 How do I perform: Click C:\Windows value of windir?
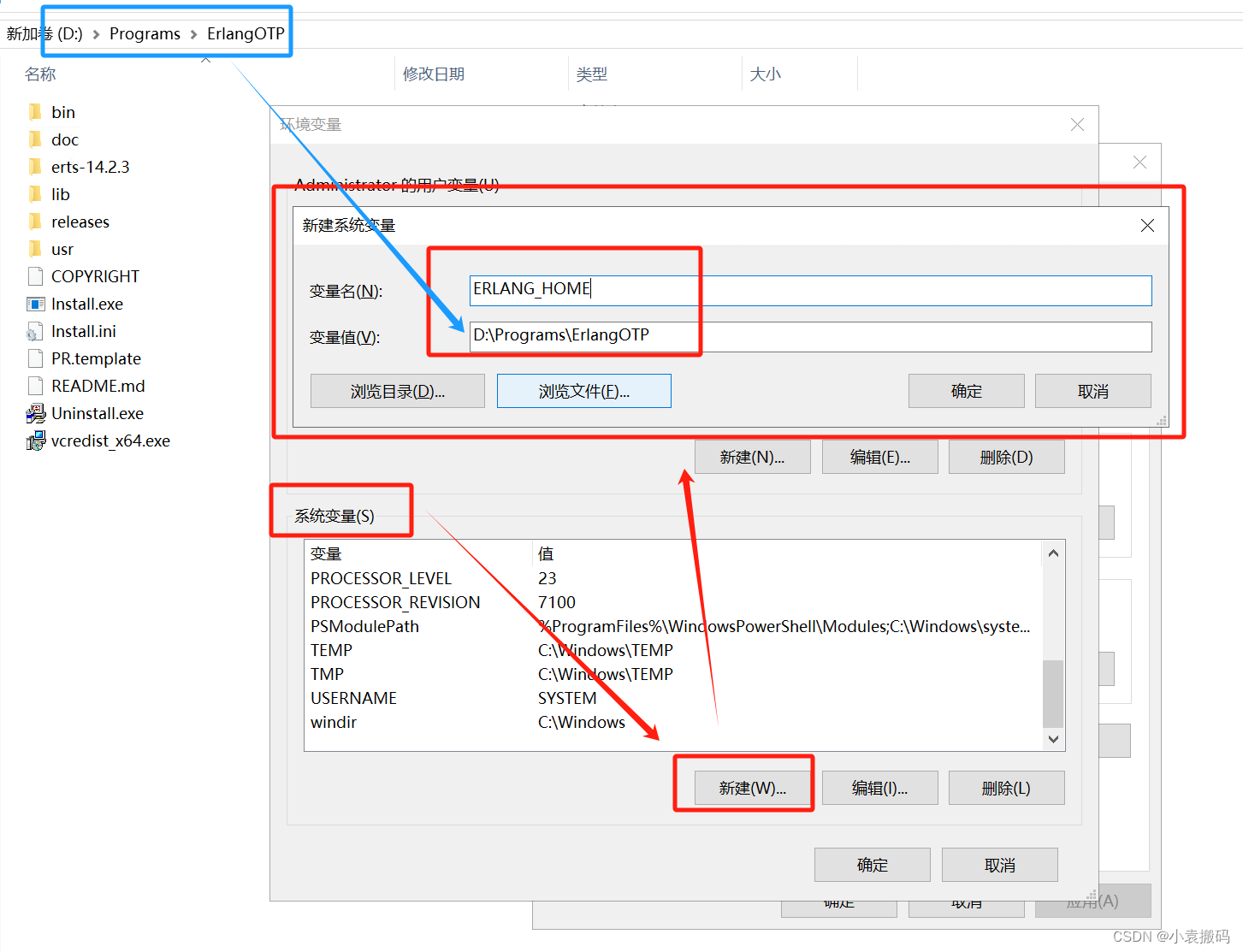(x=582, y=722)
